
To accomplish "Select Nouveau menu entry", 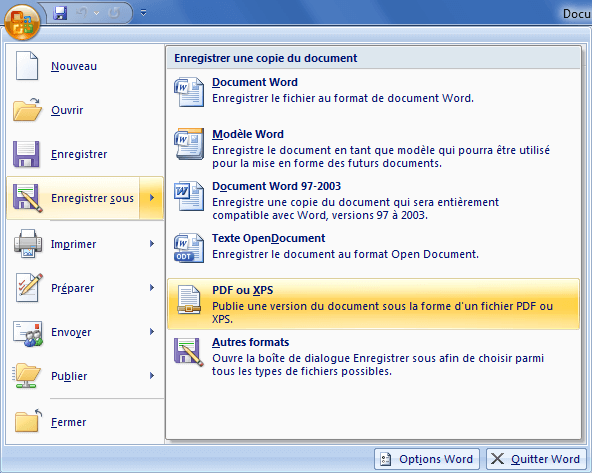I will 85,66.
